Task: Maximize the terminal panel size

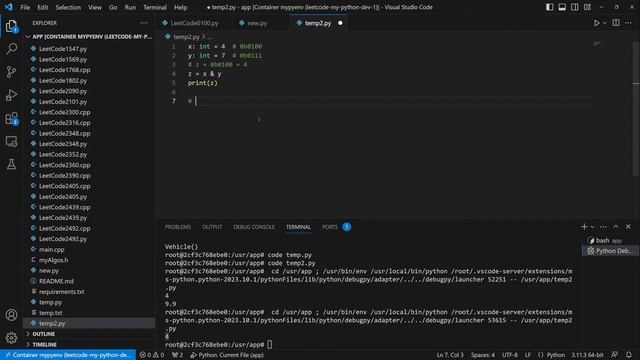Action: tap(616, 227)
